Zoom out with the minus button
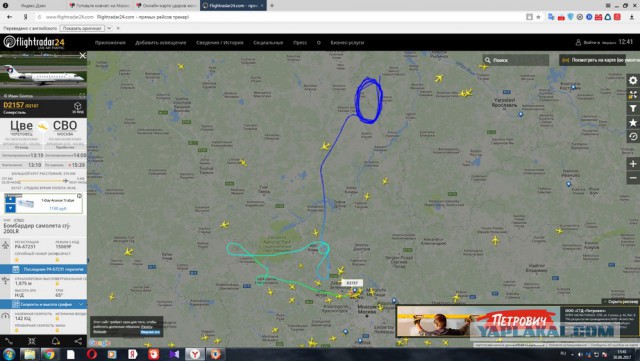 633,178
